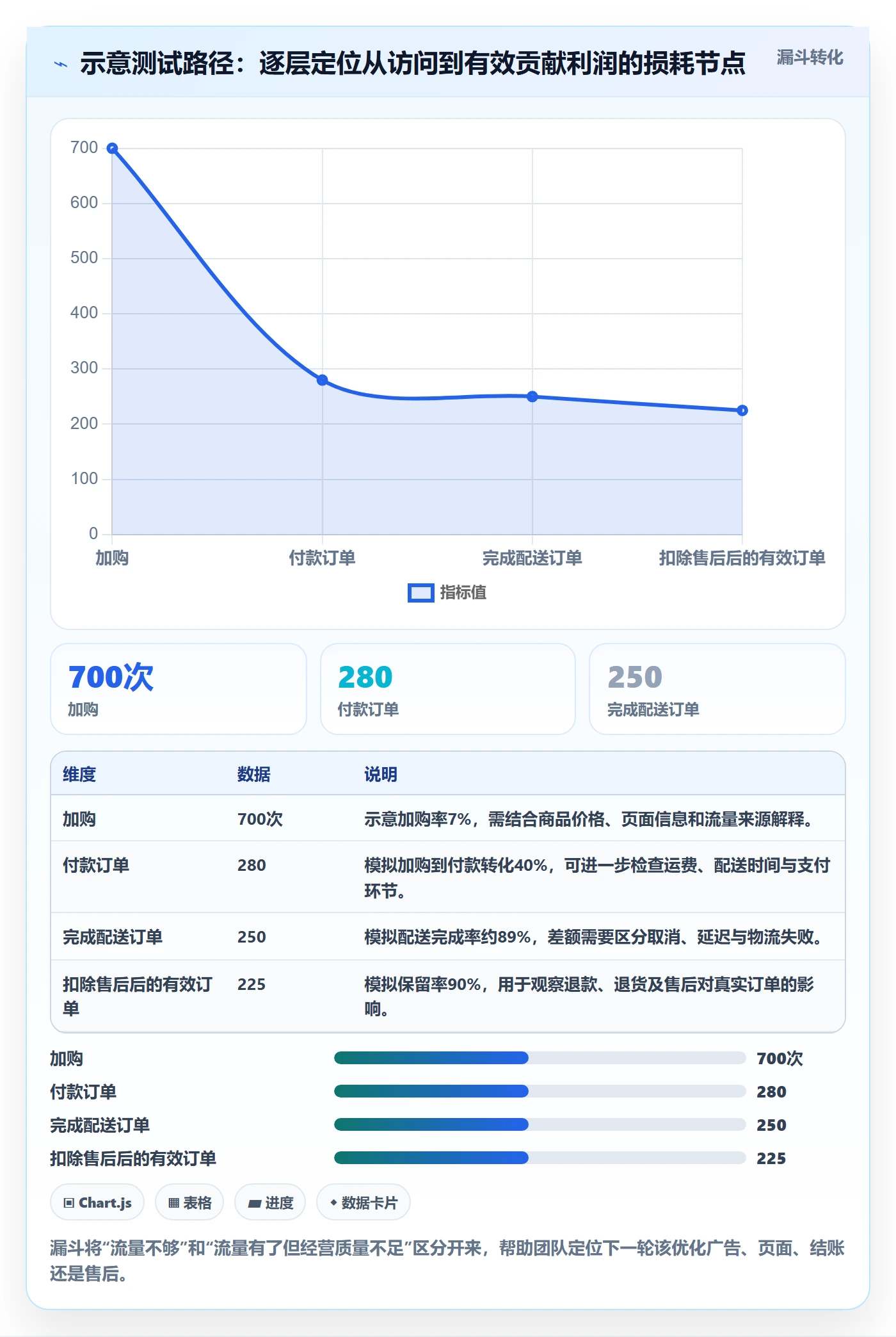896x1337 pixels.
Task: Click the diamond icon in the 数据卡片 chip
Action: pos(333,1203)
